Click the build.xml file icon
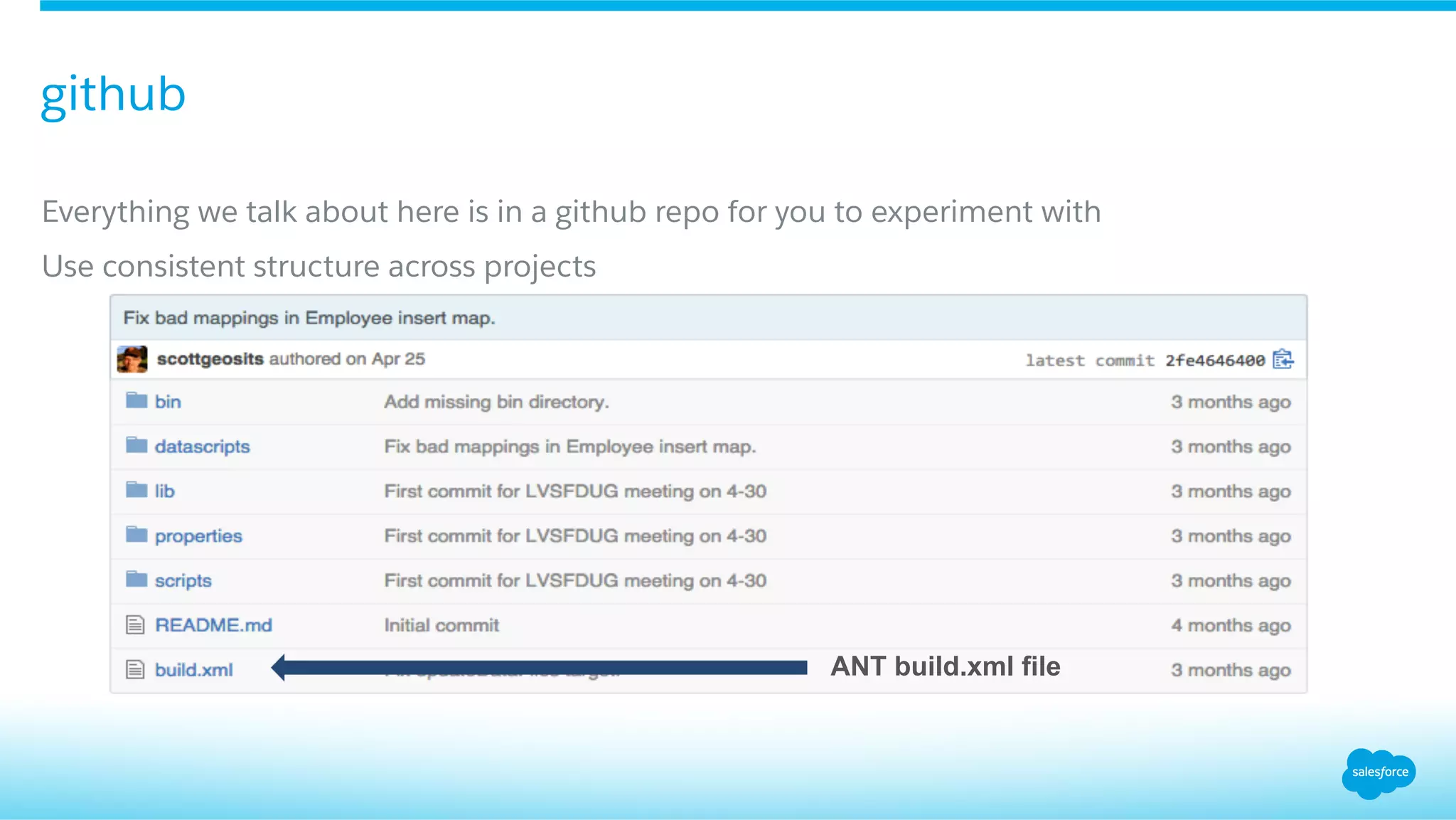 (x=135, y=670)
